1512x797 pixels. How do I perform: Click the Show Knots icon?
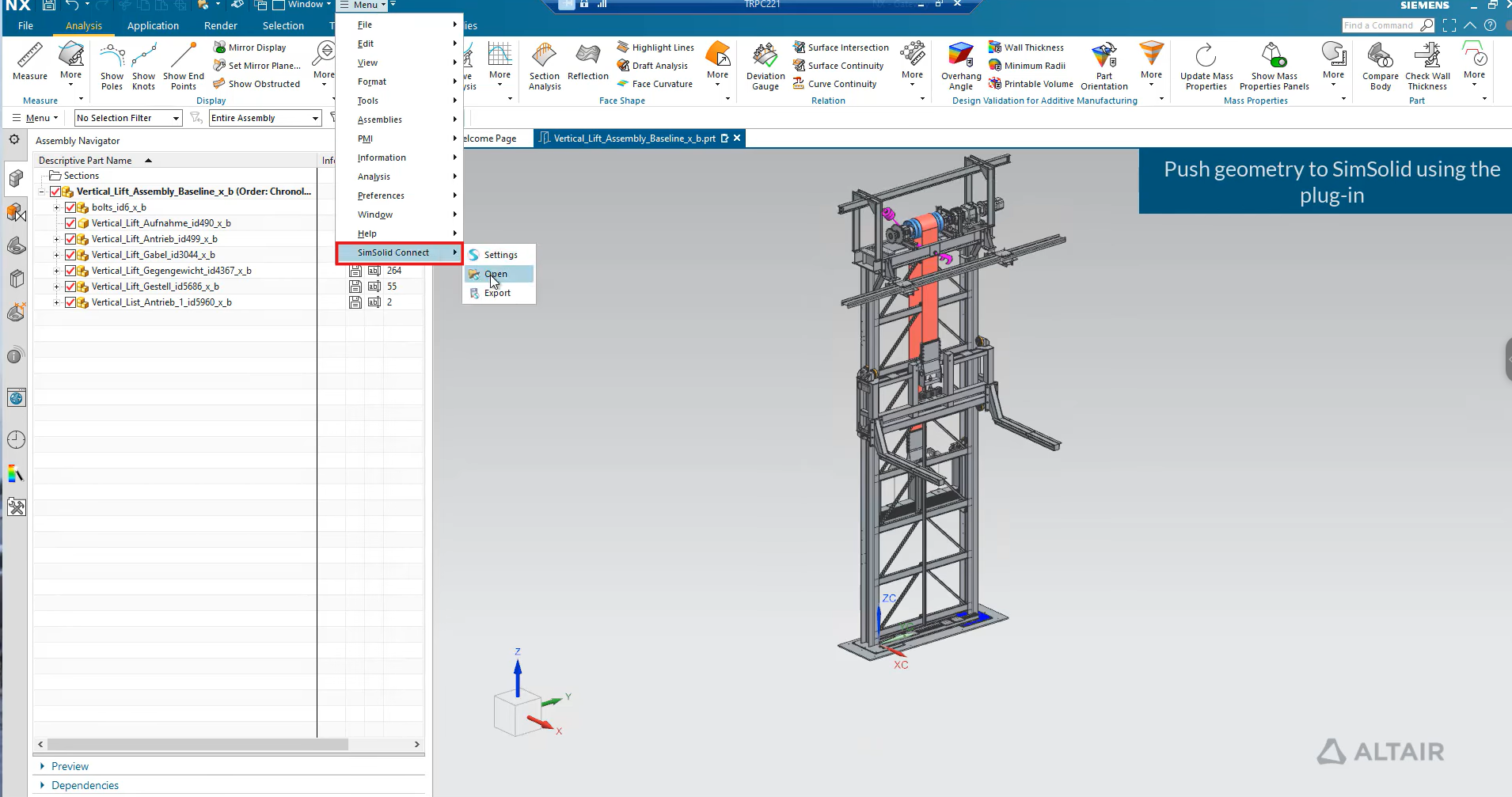(x=143, y=57)
